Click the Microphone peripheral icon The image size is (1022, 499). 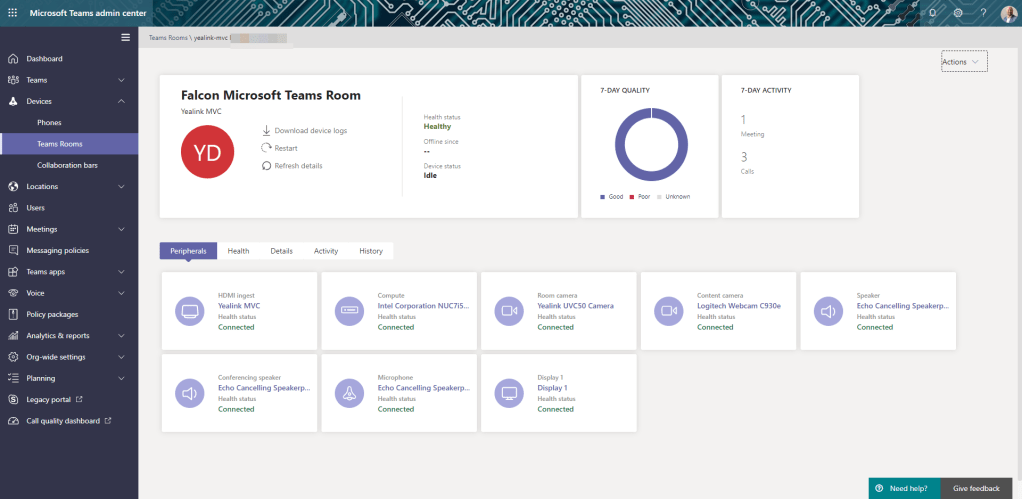tap(349, 393)
